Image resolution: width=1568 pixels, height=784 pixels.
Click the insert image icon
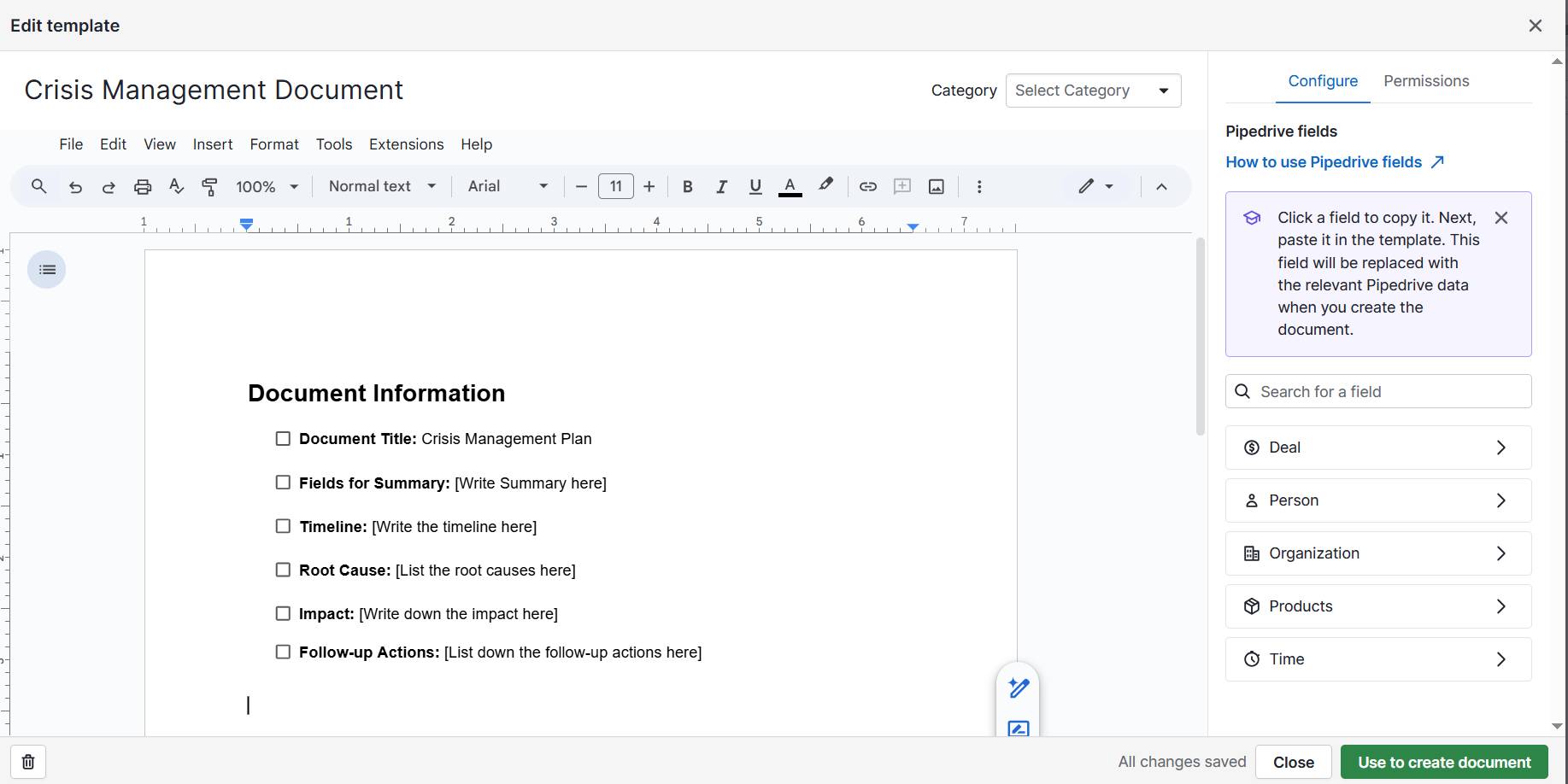(x=936, y=186)
